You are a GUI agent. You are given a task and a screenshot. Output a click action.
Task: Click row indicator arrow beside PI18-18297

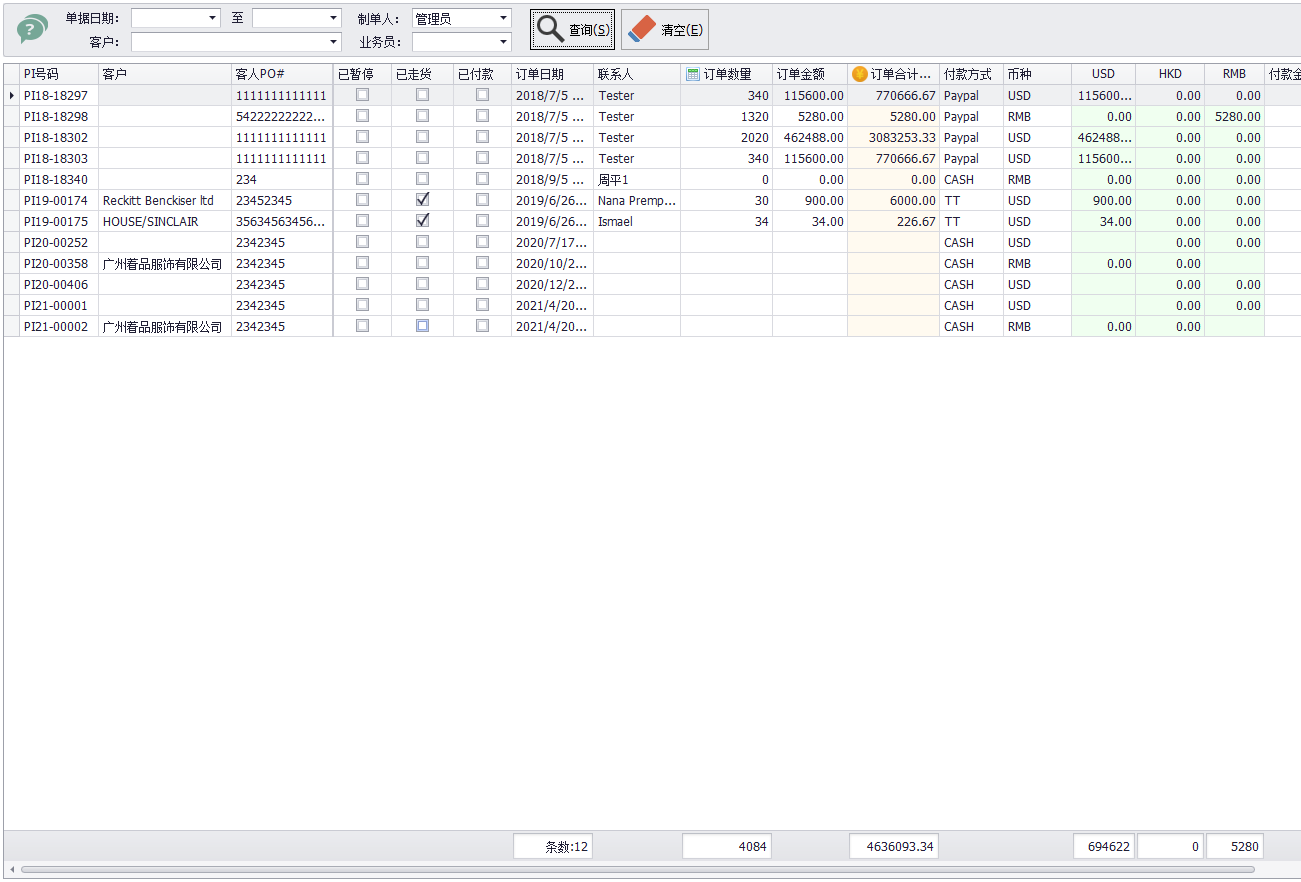point(11,96)
